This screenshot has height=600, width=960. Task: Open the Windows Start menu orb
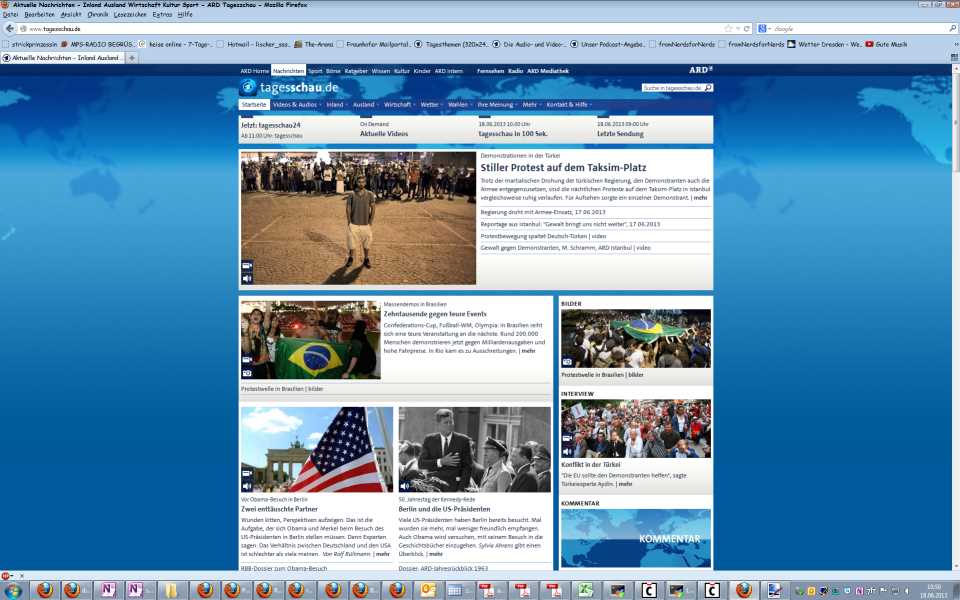point(13,591)
